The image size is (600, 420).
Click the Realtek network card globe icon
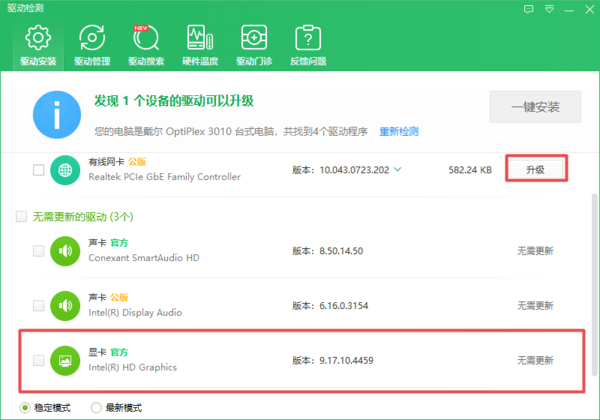click(x=65, y=170)
